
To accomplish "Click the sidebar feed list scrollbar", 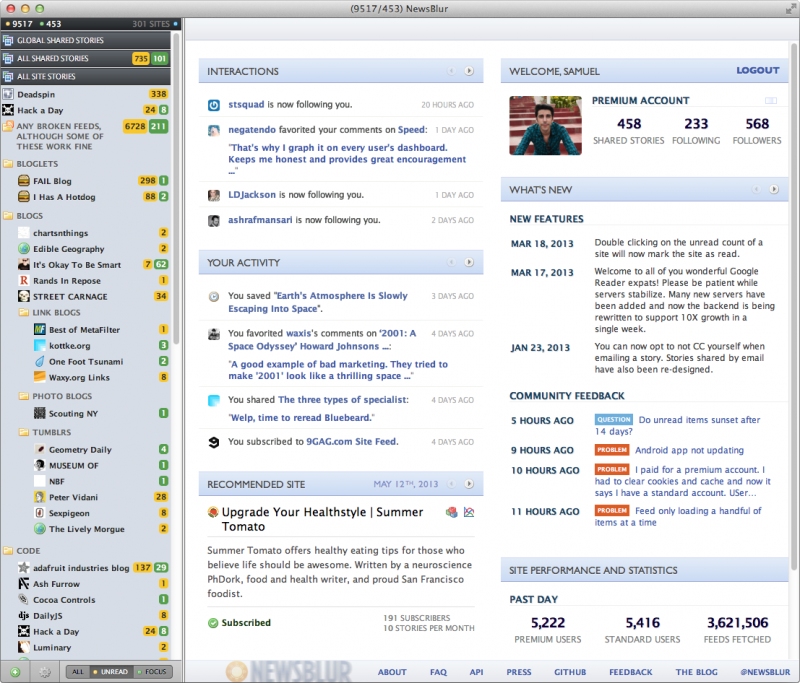I will click(x=176, y=189).
